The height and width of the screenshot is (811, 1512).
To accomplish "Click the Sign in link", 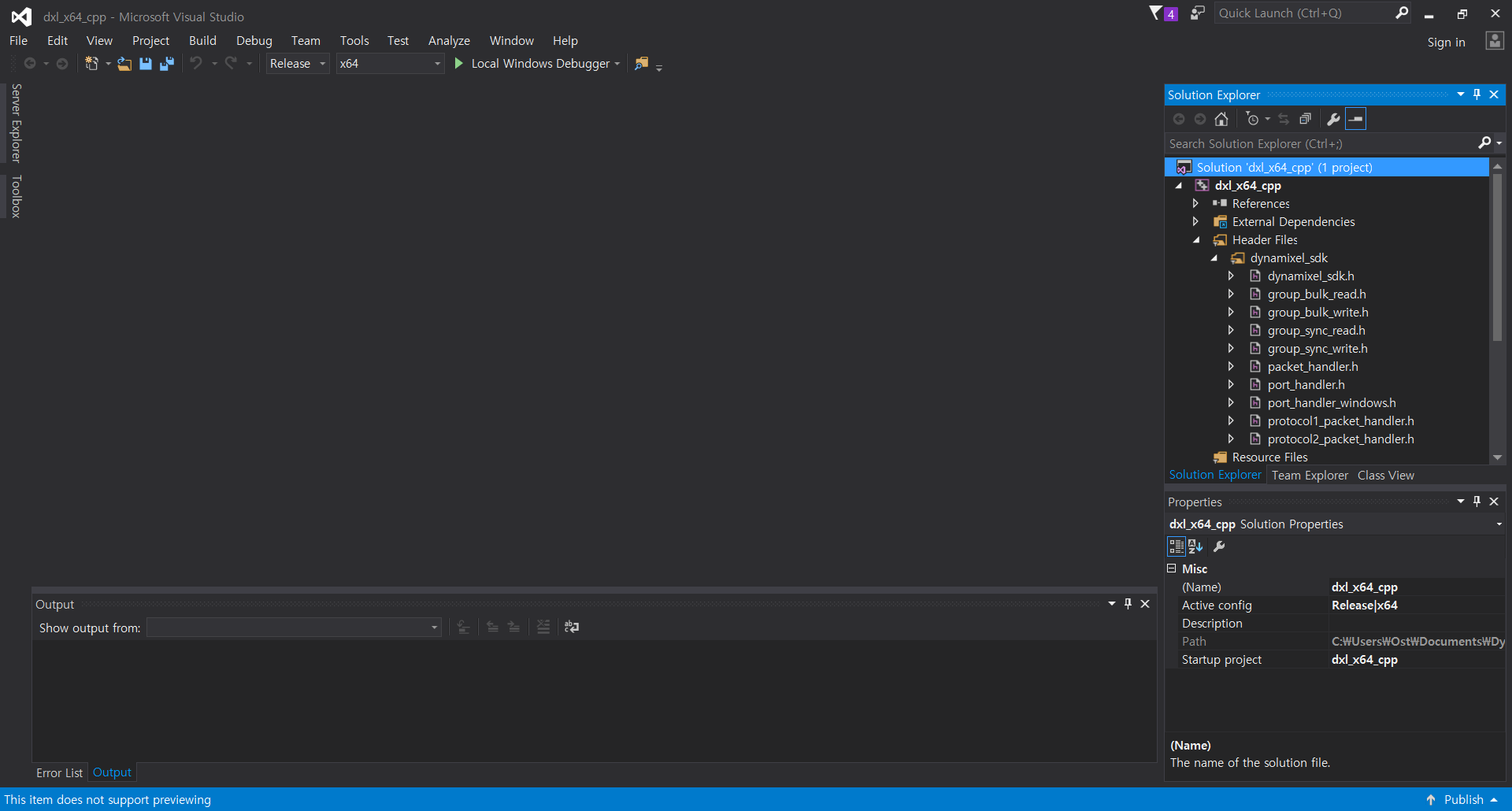I will coord(1446,43).
